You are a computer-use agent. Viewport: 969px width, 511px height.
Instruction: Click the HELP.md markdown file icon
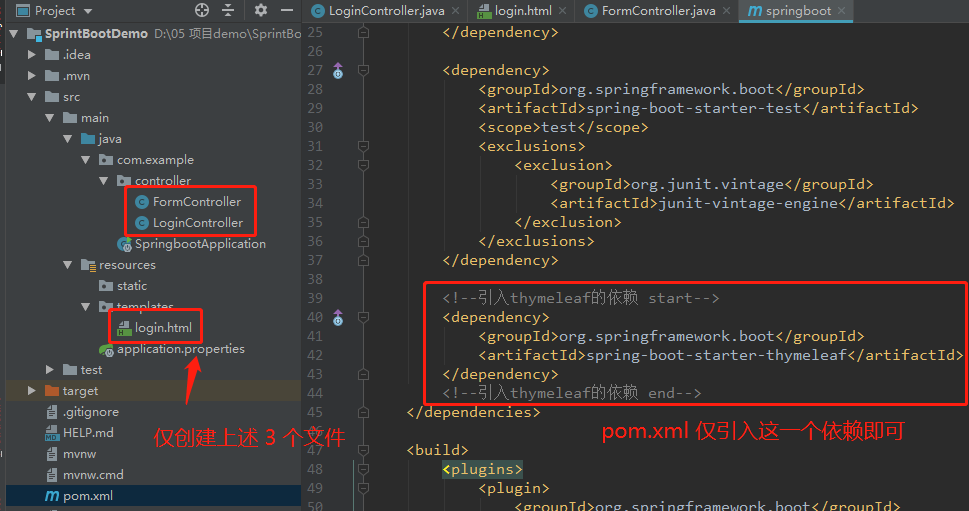point(52,433)
